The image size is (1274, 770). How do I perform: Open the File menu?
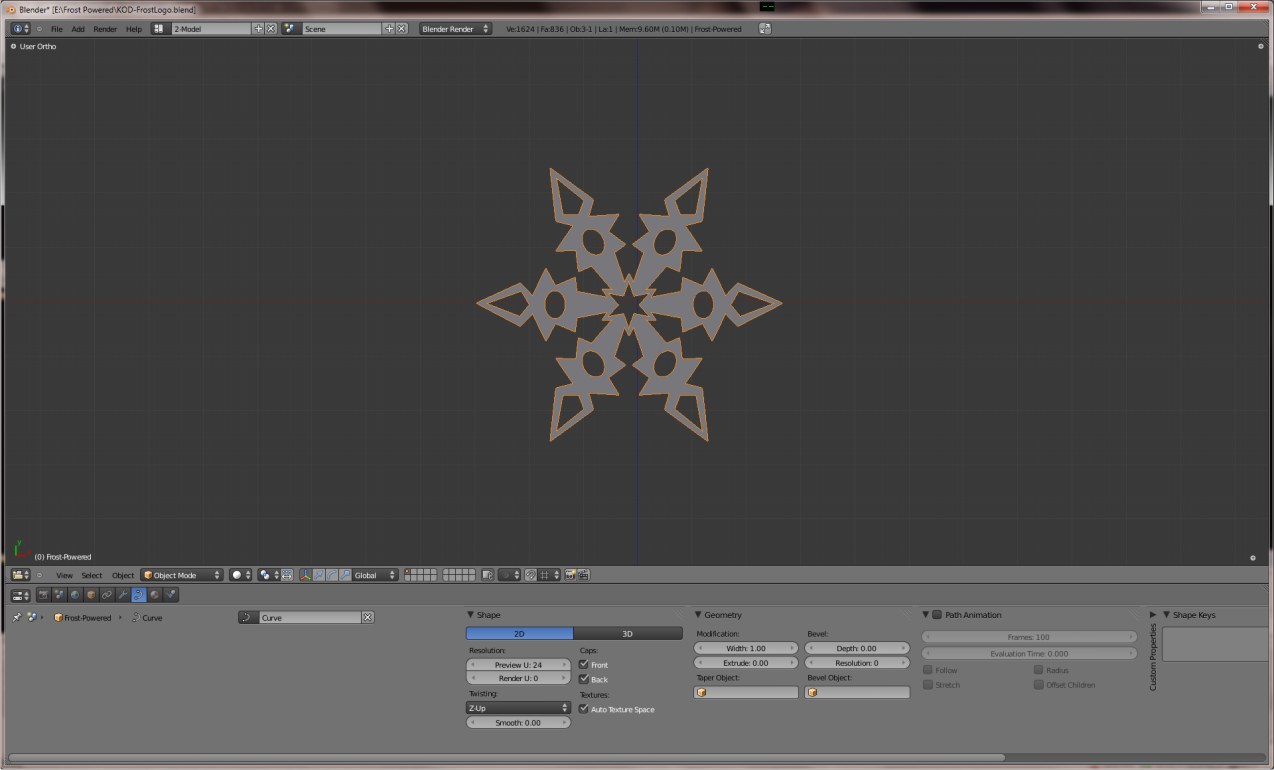point(57,29)
